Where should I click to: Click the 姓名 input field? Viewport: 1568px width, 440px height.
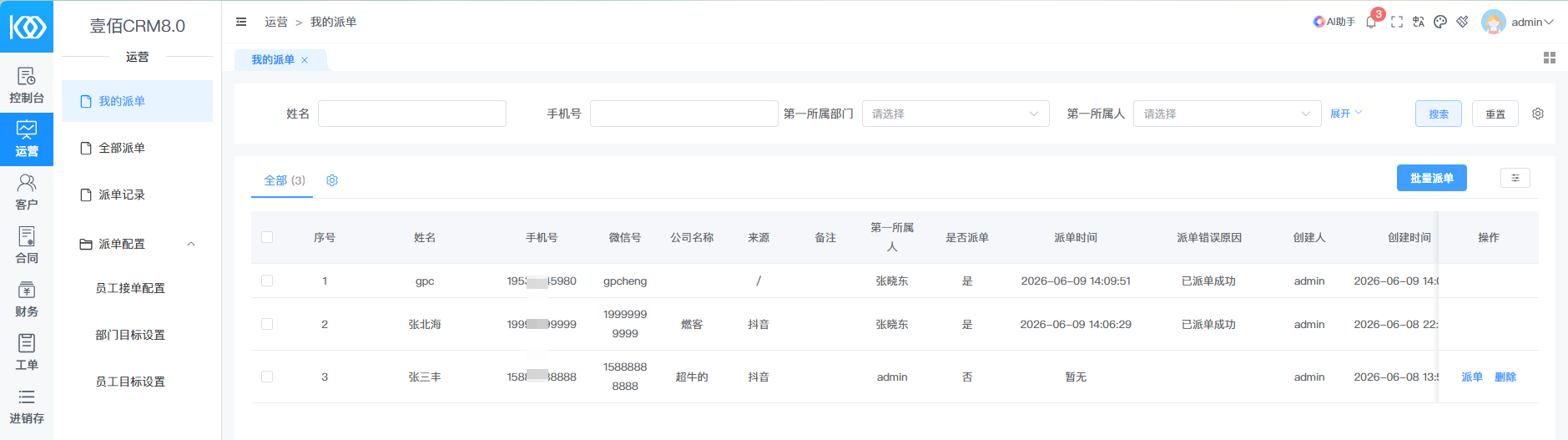point(412,114)
